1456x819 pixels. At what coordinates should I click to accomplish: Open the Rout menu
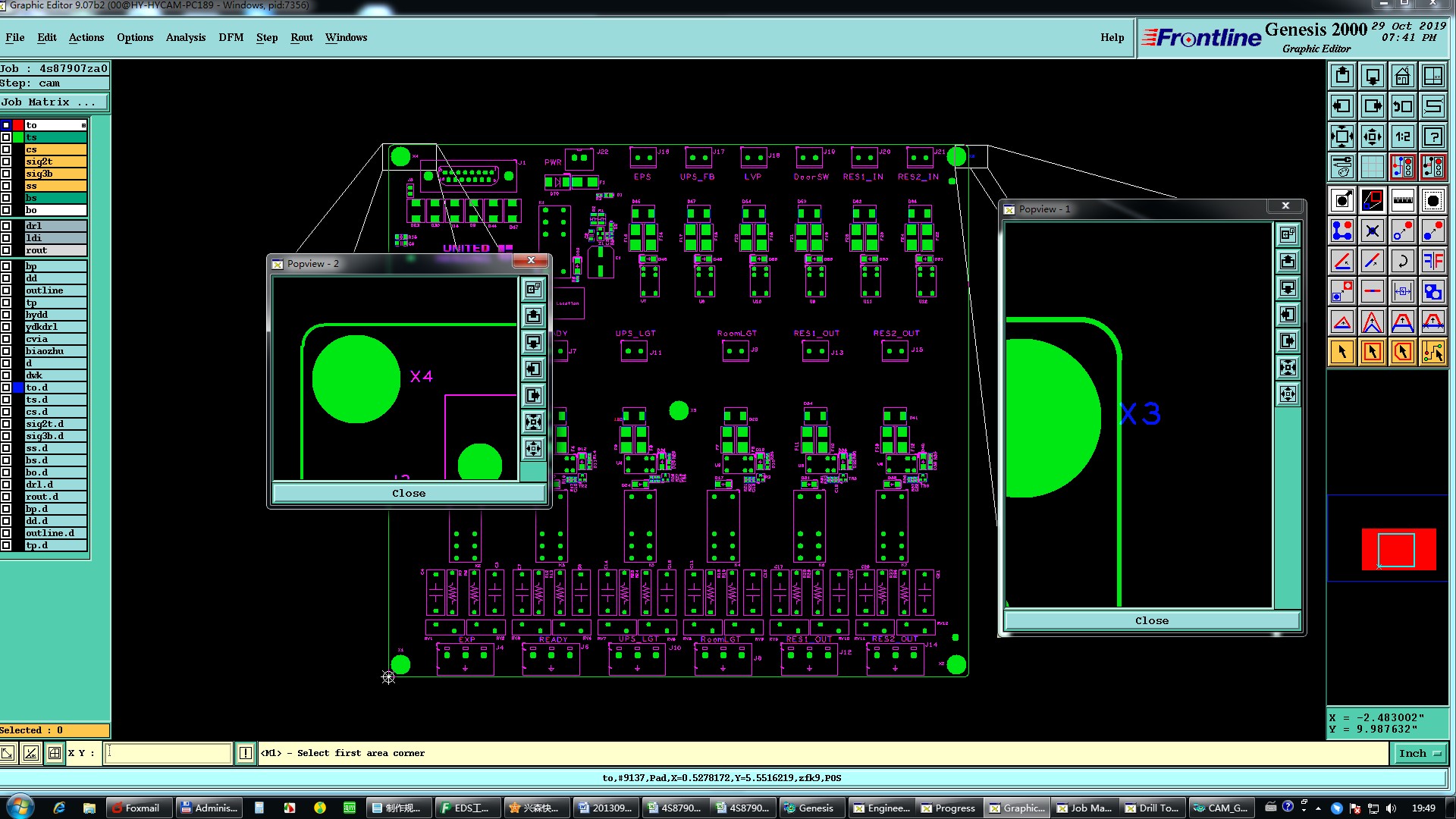click(302, 37)
